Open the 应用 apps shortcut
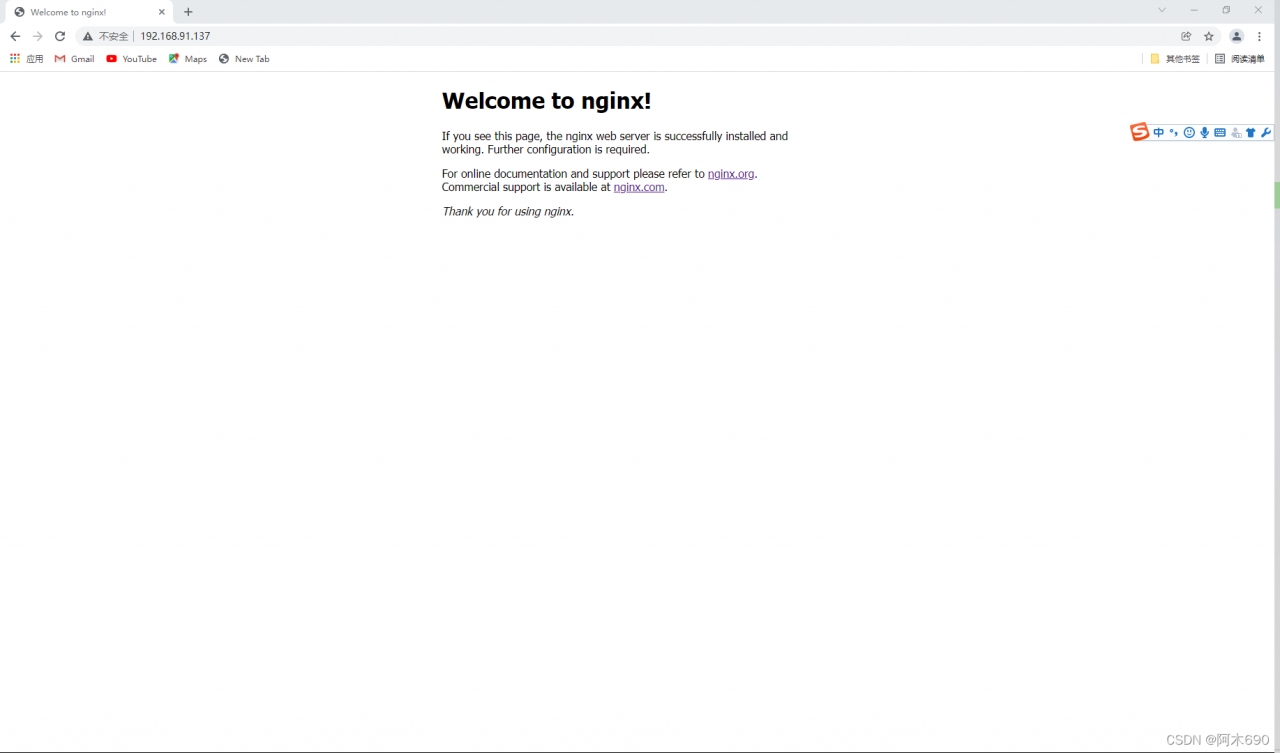1280x753 pixels. (x=27, y=59)
